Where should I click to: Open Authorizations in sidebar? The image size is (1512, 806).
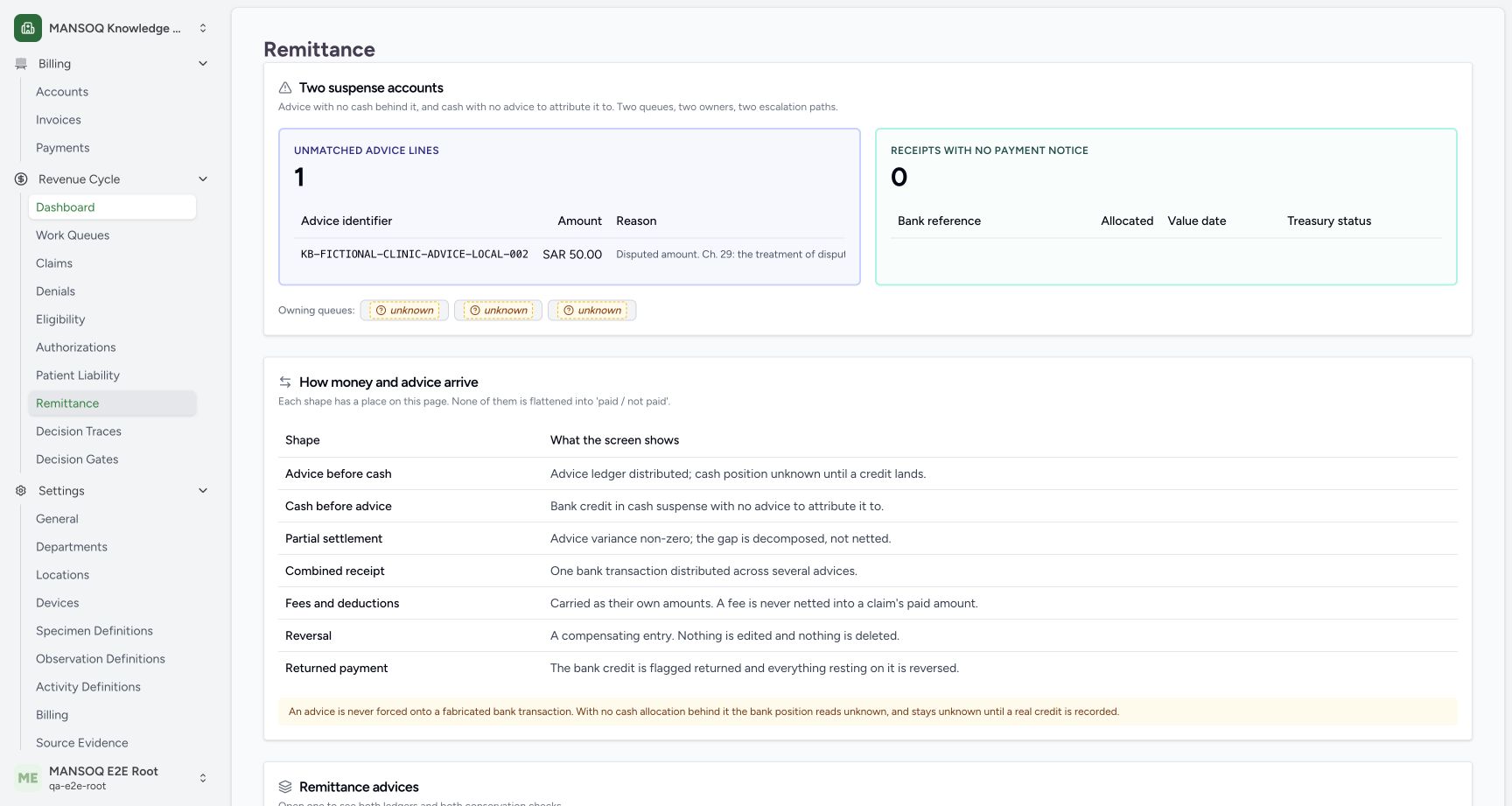(112, 347)
